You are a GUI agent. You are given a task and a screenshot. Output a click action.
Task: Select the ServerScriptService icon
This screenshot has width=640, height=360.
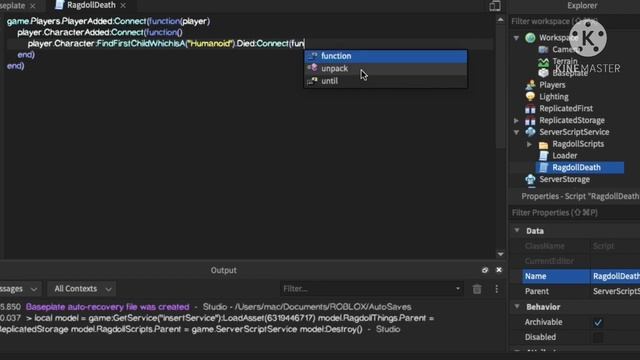tap(530, 132)
